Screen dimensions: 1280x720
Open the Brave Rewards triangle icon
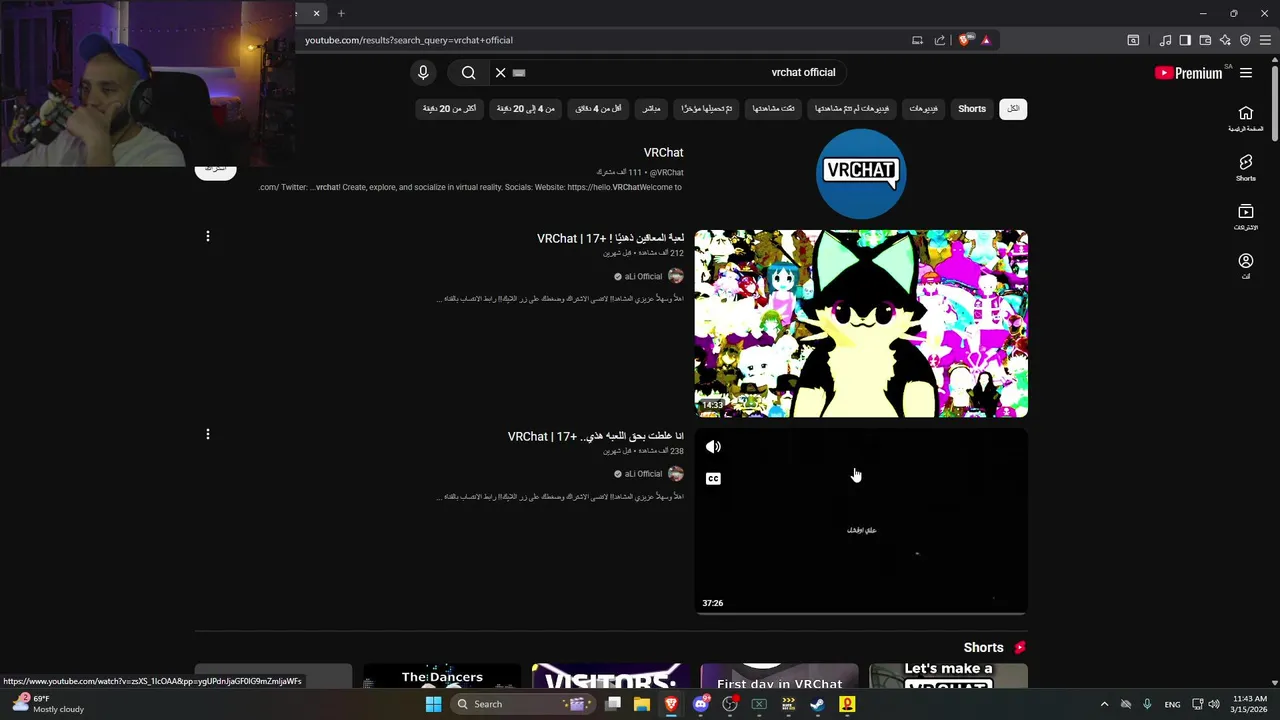[986, 40]
